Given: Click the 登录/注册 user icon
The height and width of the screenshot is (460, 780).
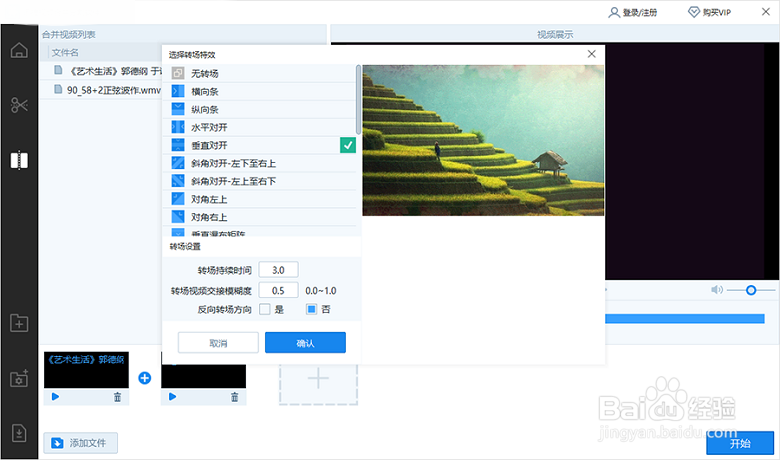Looking at the screenshot, I should (x=614, y=12).
